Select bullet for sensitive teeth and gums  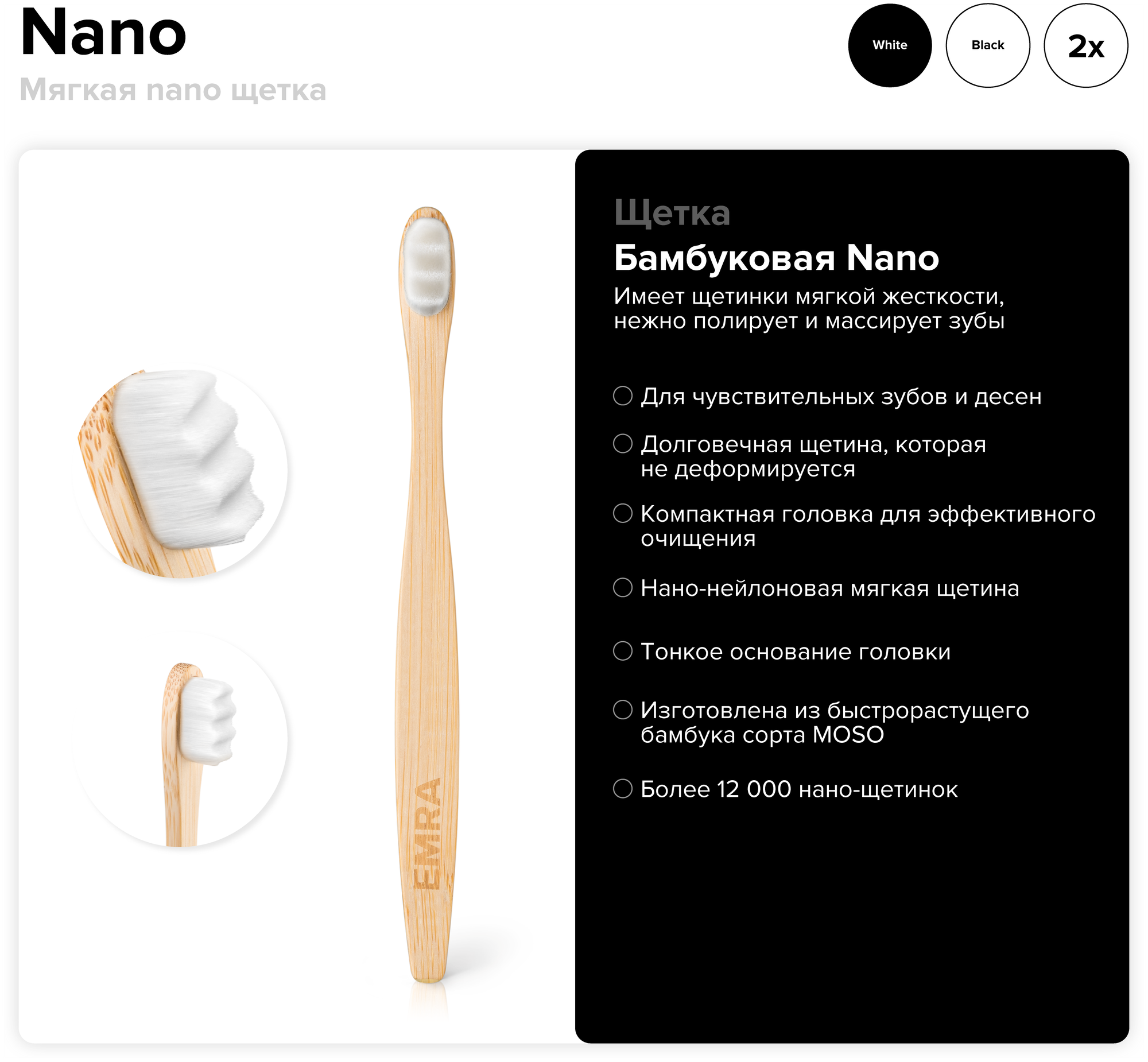(x=623, y=396)
